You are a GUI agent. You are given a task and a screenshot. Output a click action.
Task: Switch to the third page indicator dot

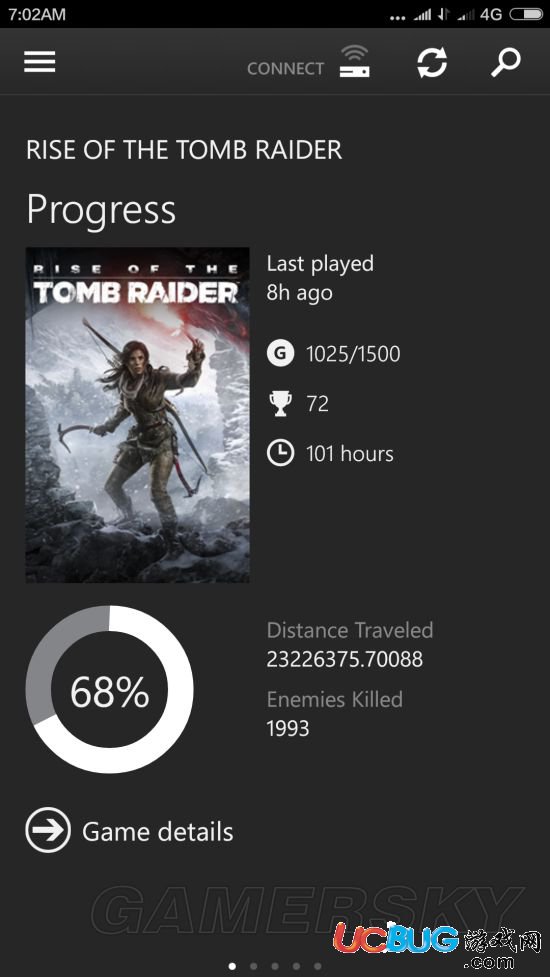coord(275,966)
